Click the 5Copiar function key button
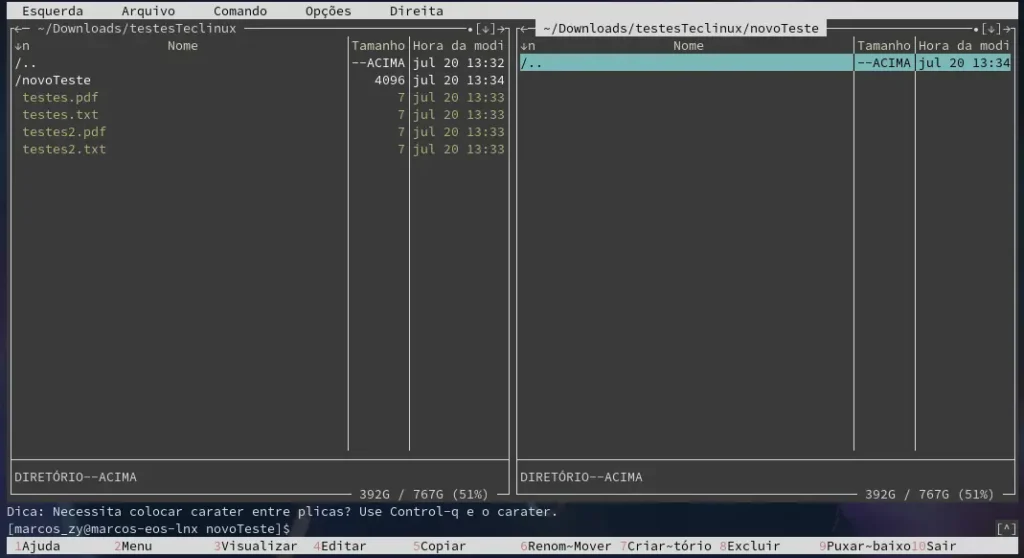This screenshot has height=558, width=1024. point(439,546)
